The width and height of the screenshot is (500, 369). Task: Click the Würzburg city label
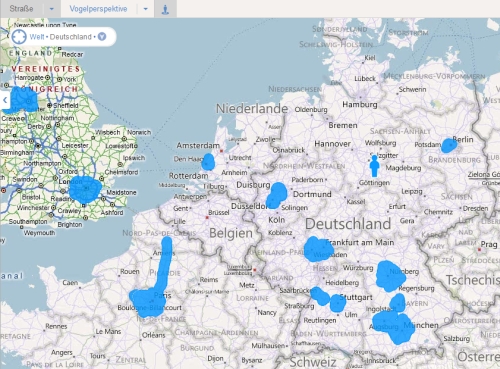tap(358, 268)
